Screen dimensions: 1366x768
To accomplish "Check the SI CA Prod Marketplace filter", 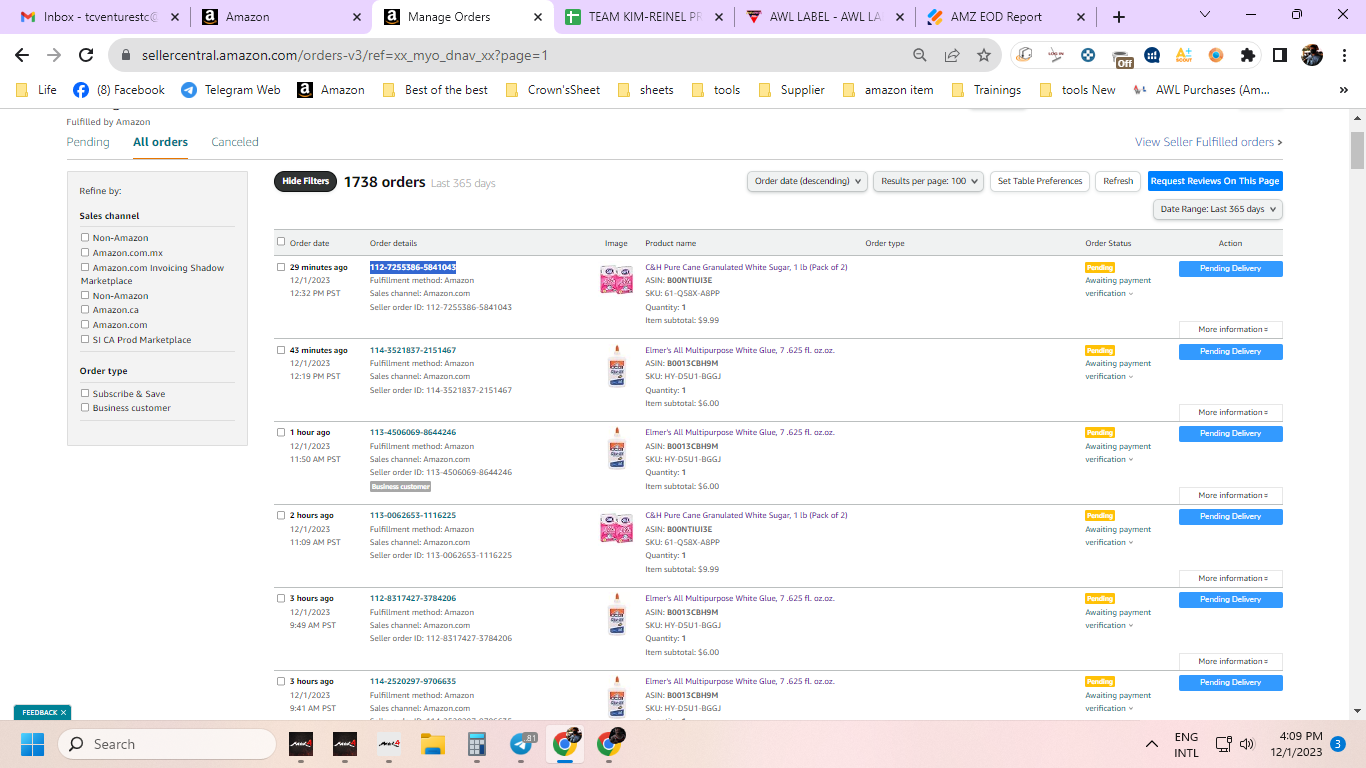I will 85,340.
